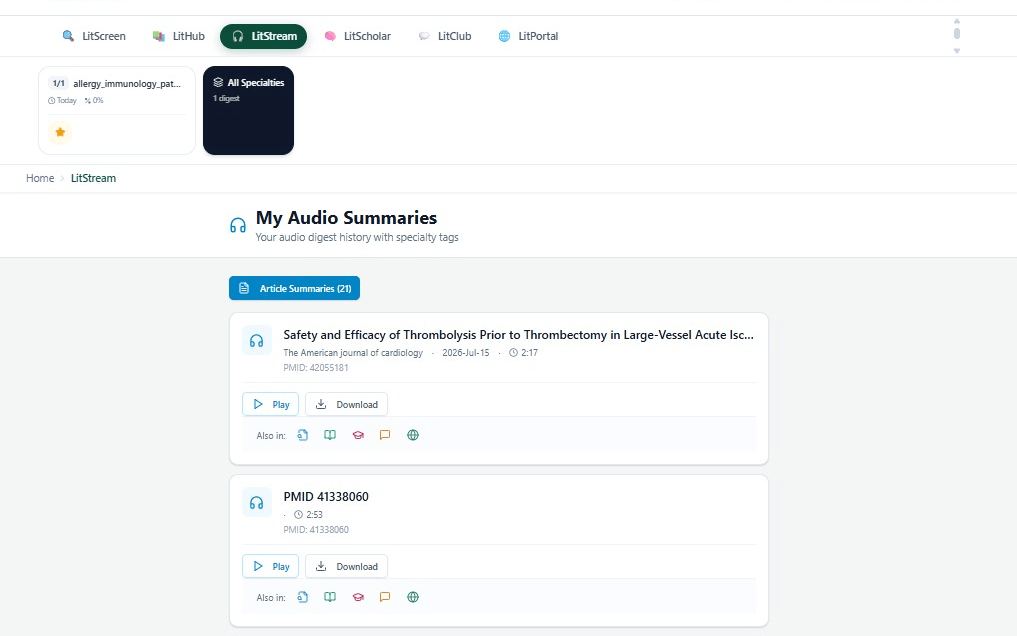The image size is (1017, 636).
Task: Click the Home breadcrumb link
Action: point(40,178)
